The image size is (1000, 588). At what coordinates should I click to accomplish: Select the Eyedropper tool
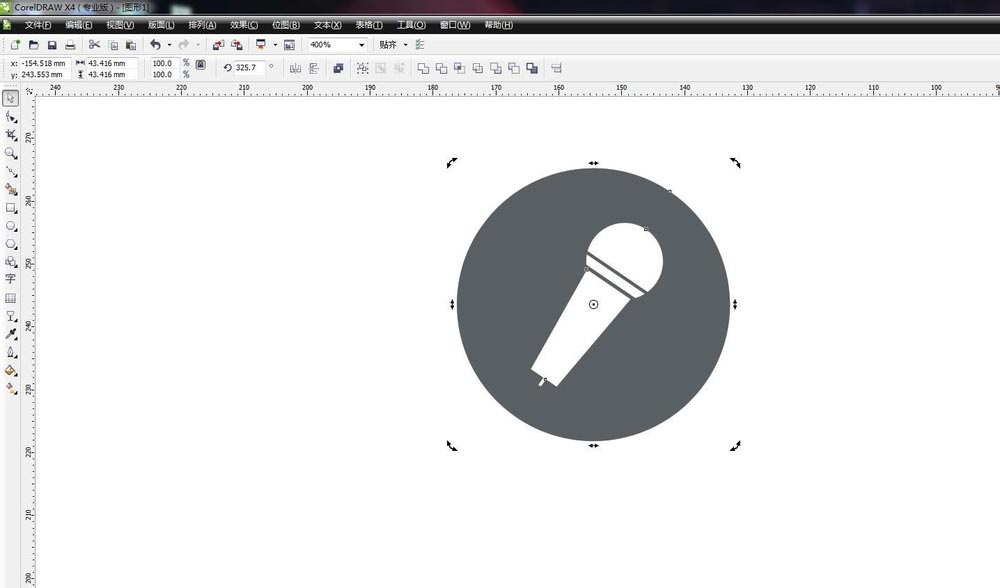pyautogui.click(x=11, y=333)
